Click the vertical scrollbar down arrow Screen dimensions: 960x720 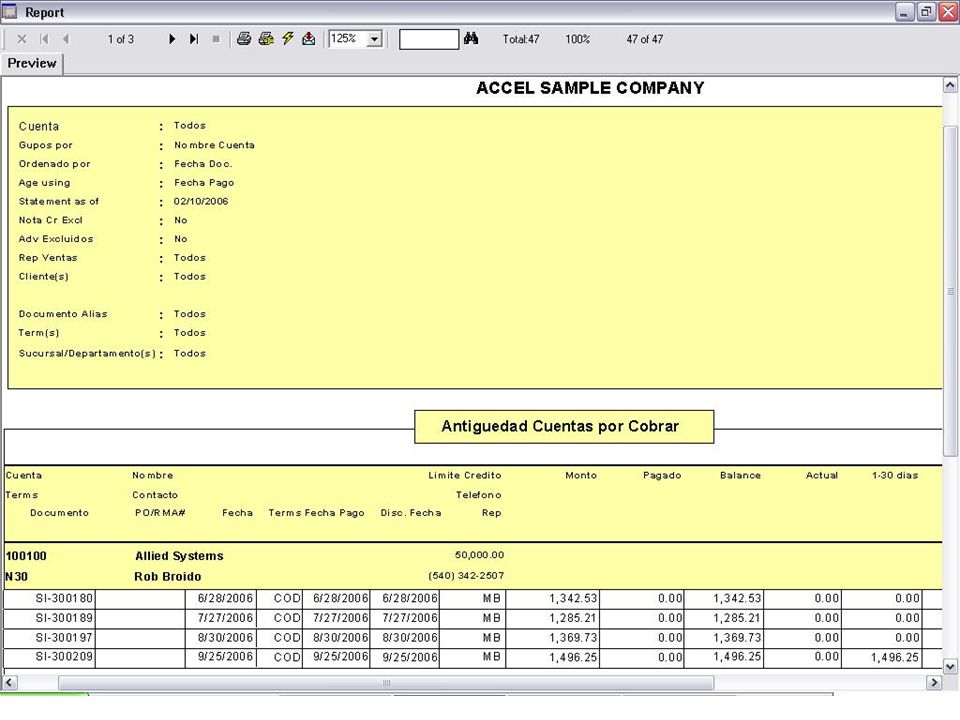point(950,666)
